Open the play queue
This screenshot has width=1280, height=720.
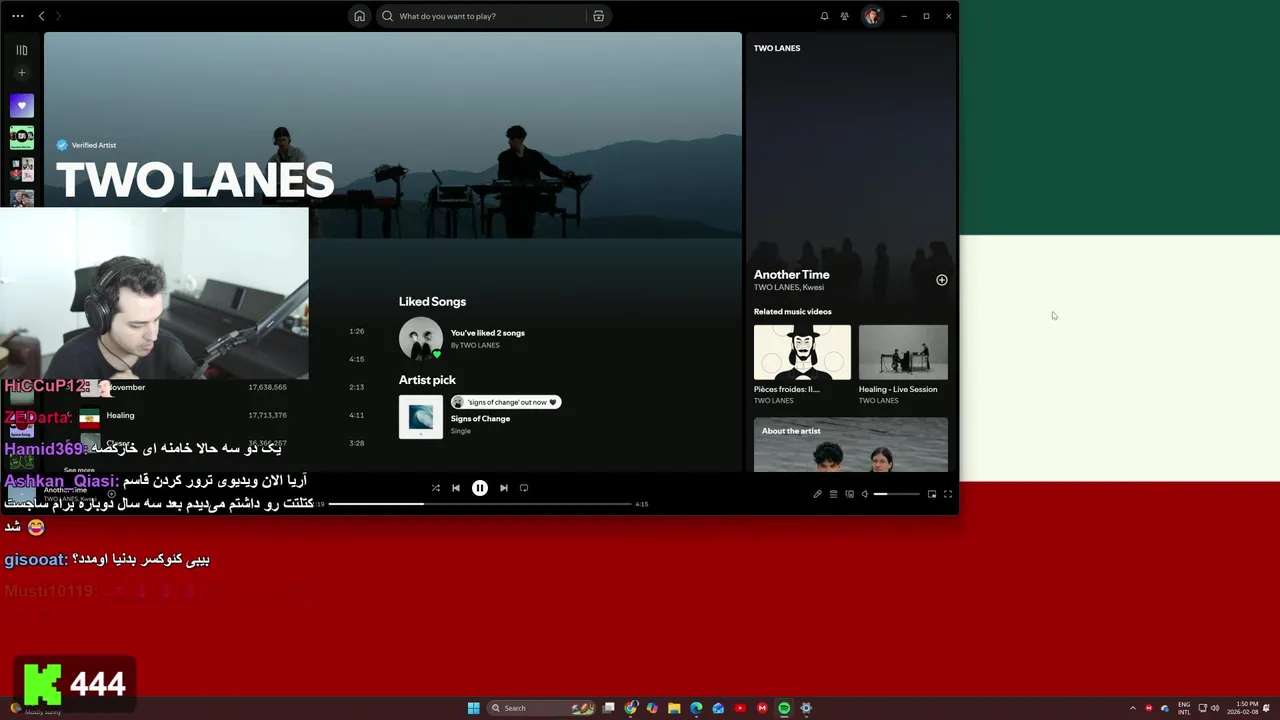833,494
